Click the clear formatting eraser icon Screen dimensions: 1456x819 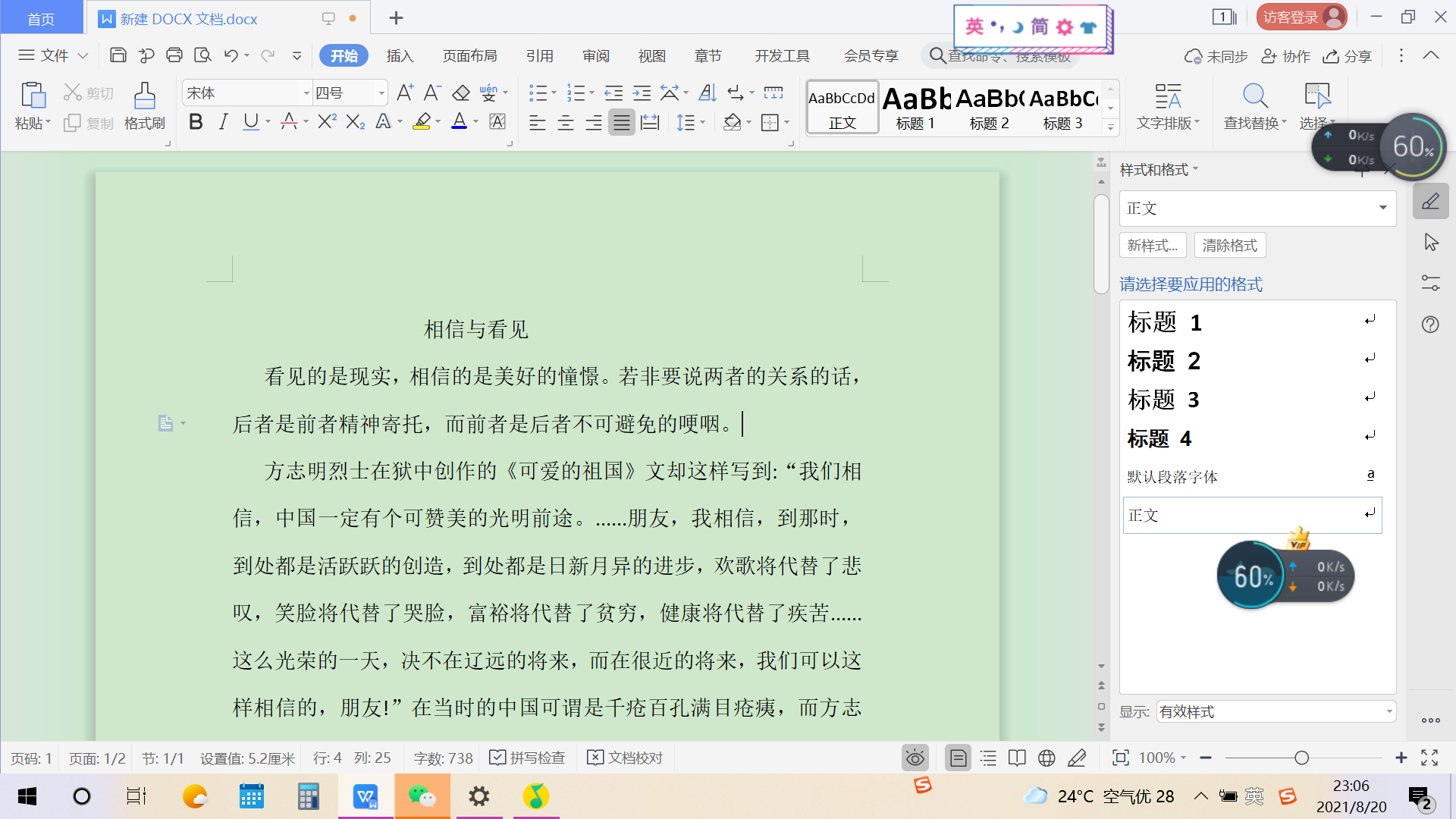(461, 93)
